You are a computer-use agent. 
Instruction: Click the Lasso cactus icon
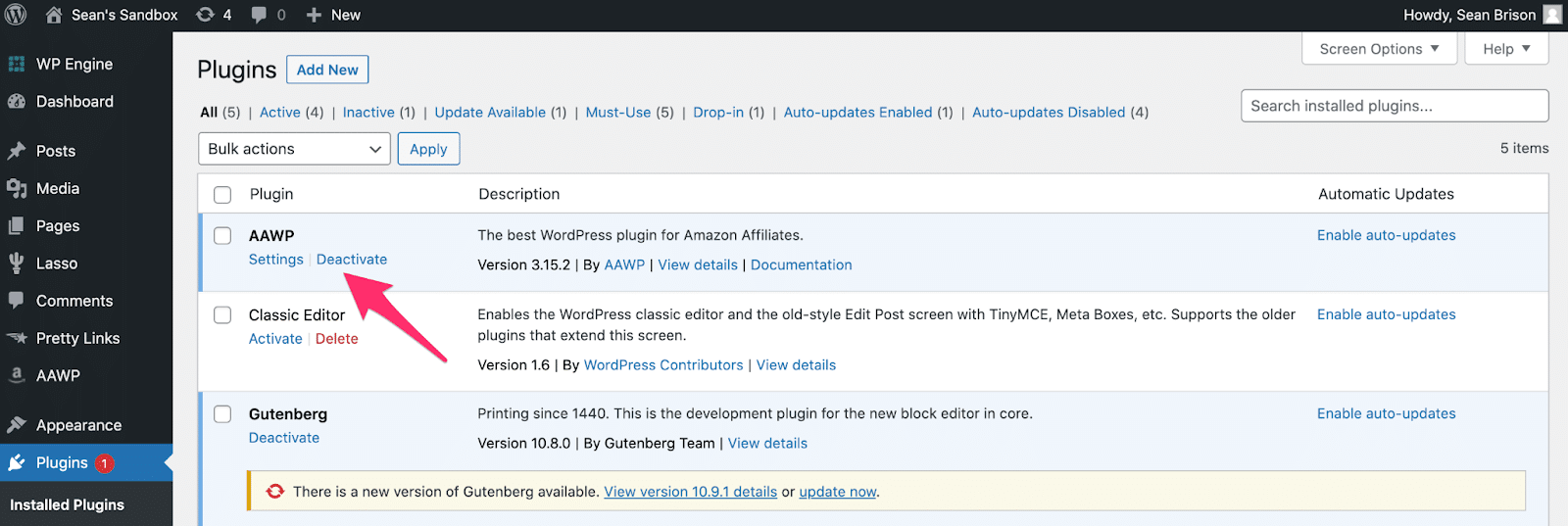[x=17, y=263]
